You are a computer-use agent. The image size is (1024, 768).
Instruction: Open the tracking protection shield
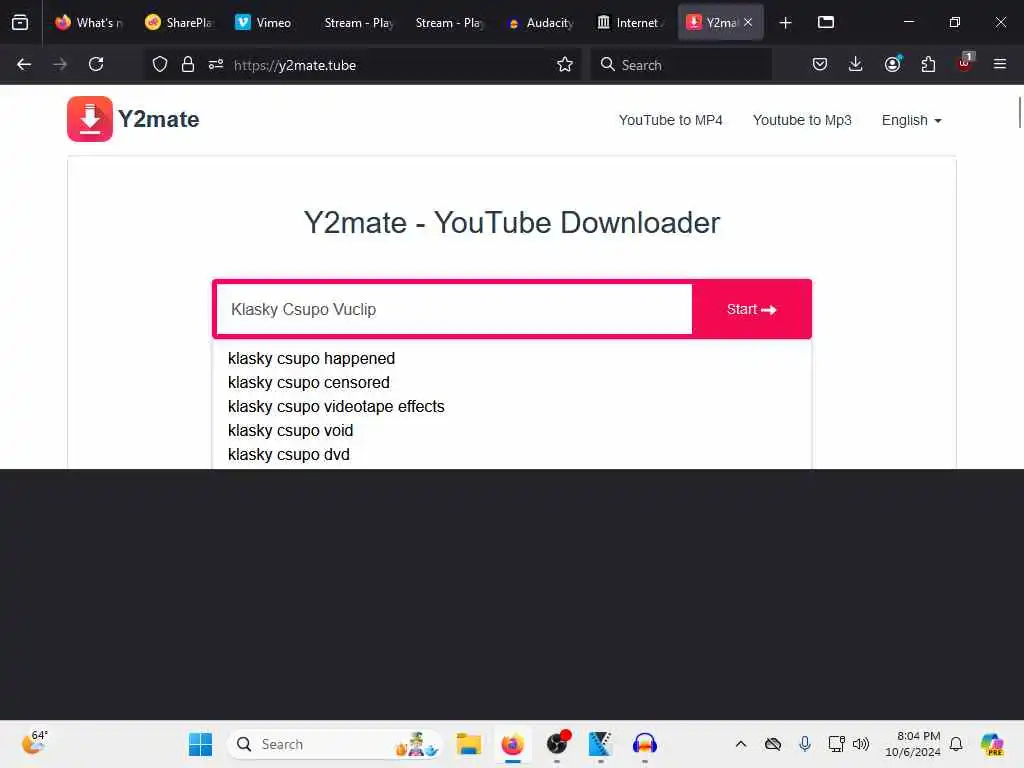click(160, 65)
